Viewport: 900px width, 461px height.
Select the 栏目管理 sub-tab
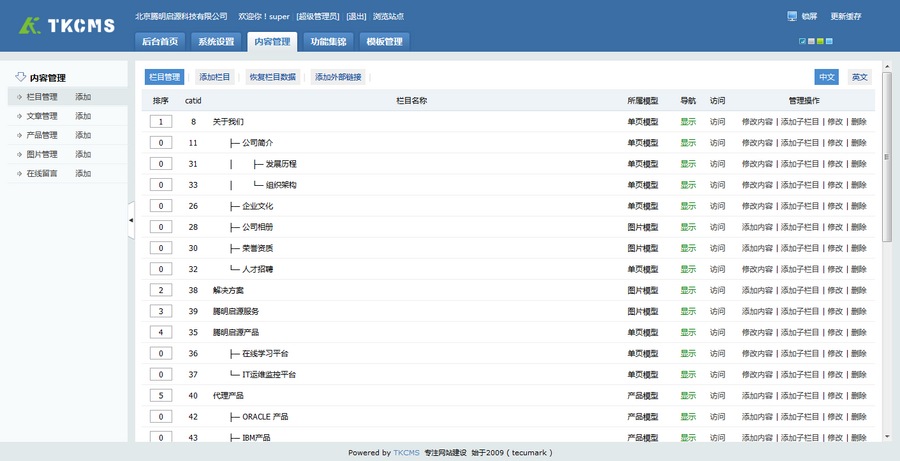164,77
